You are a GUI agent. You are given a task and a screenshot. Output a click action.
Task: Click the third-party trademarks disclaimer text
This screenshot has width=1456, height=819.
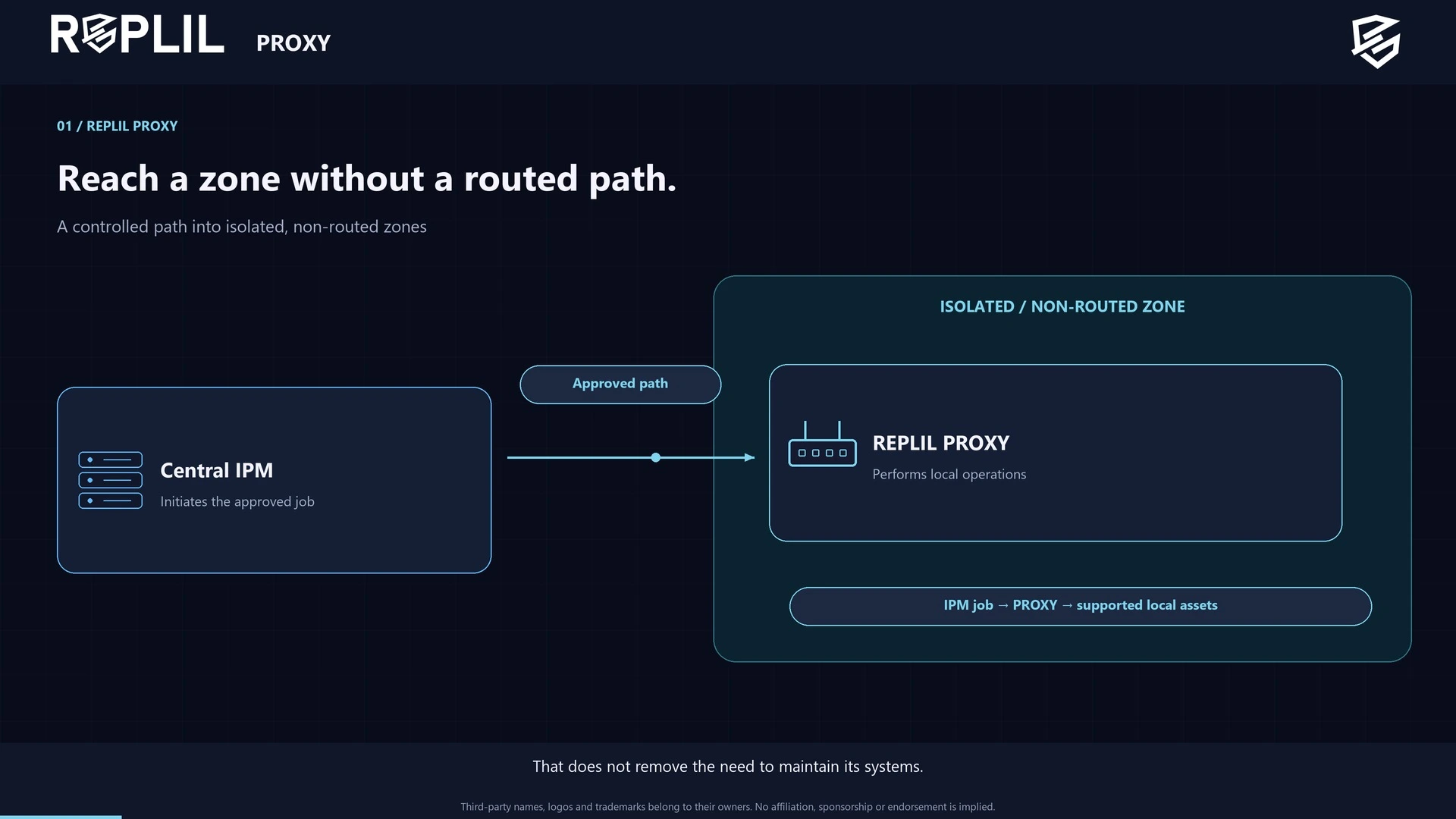[x=728, y=807]
